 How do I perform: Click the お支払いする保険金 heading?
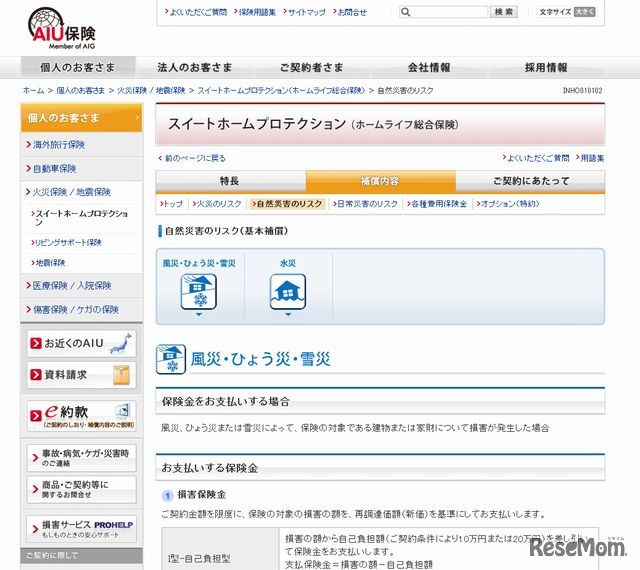point(210,468)
